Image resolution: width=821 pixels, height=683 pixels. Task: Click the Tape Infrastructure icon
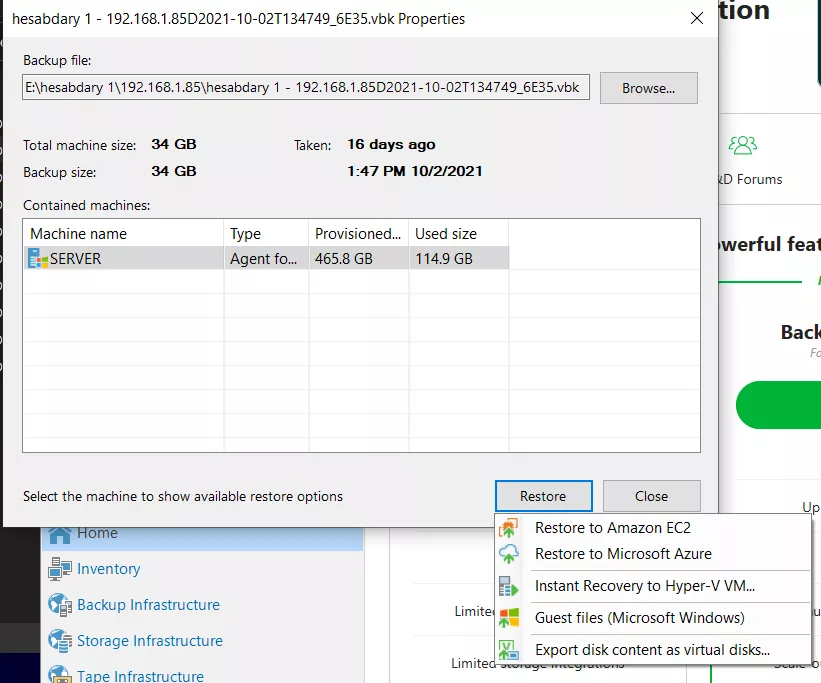(x=60, y=674)
